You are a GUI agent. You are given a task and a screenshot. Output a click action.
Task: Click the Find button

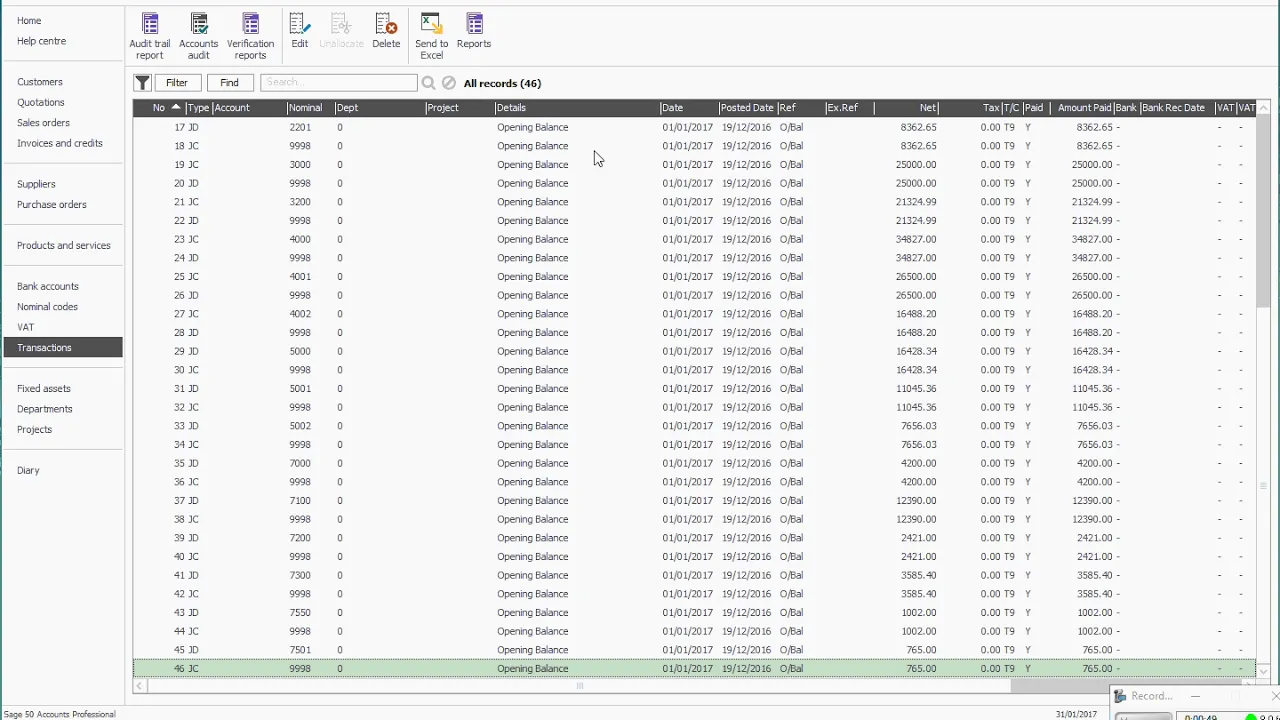click(229, 83)
